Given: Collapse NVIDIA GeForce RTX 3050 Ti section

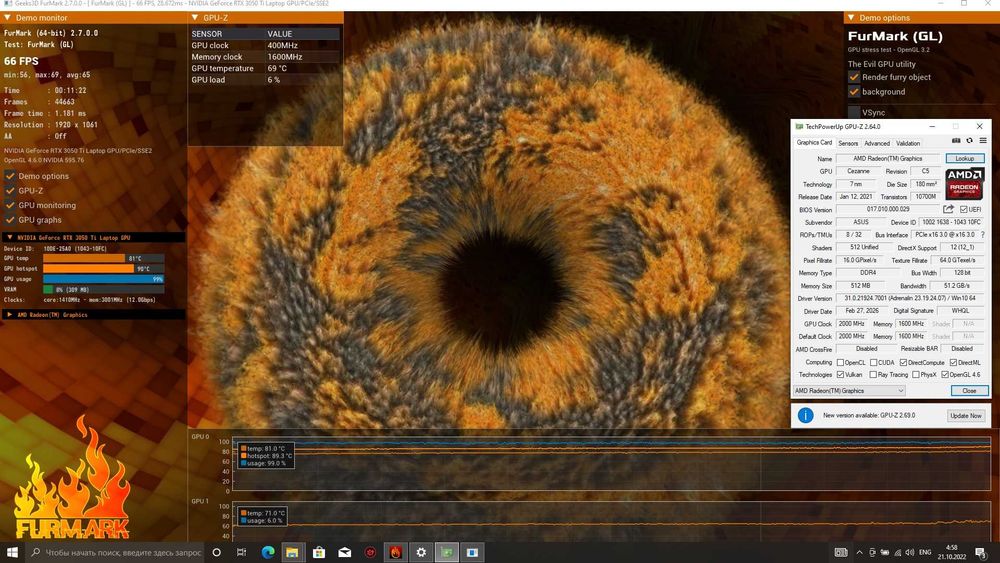Looking at the screenshot, I should click(x=10, y=237).
